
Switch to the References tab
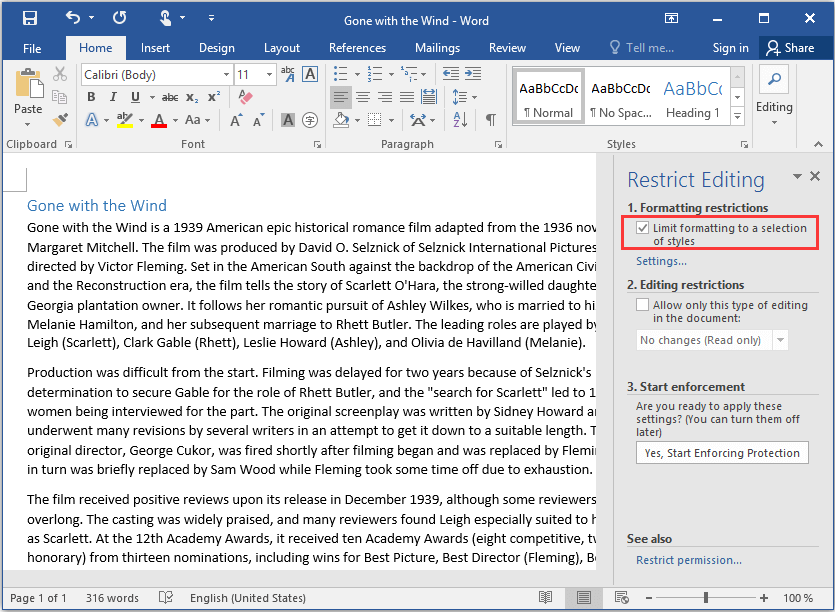[x=357, y=48]
